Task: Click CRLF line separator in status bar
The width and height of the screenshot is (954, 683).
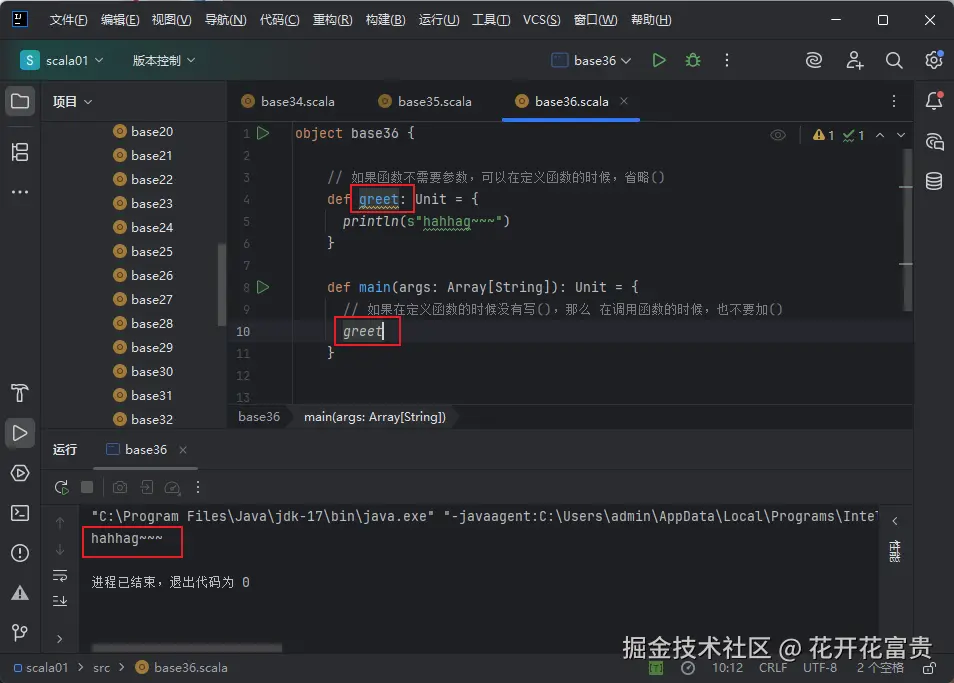Action: [773, 668]
